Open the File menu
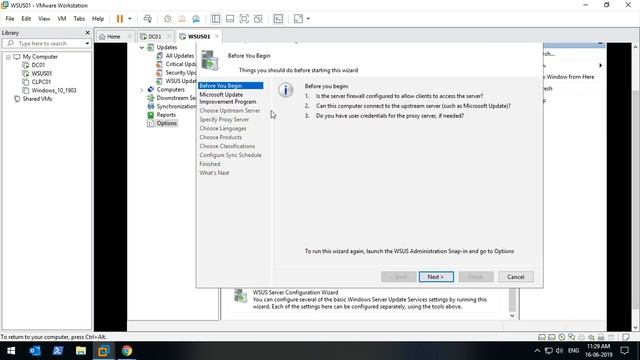Image resolution: width=640 pixels, height=360 pixels. click(x=10, y=19)
